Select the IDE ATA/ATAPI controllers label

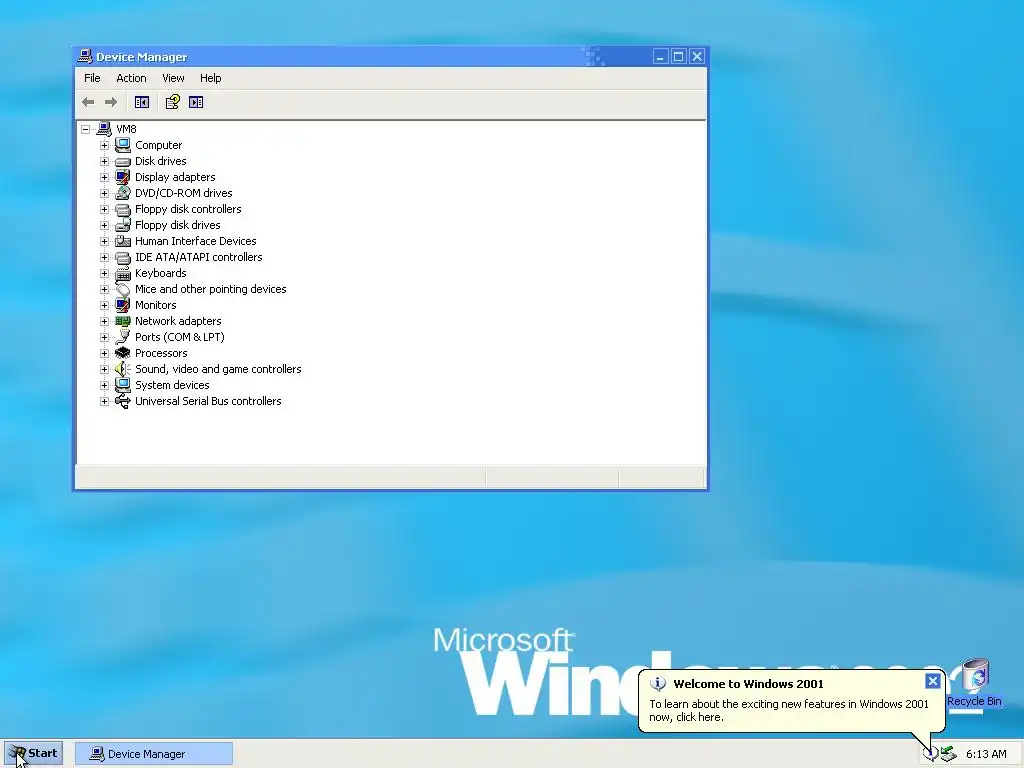pyautogui.click(x=199, y=257)
